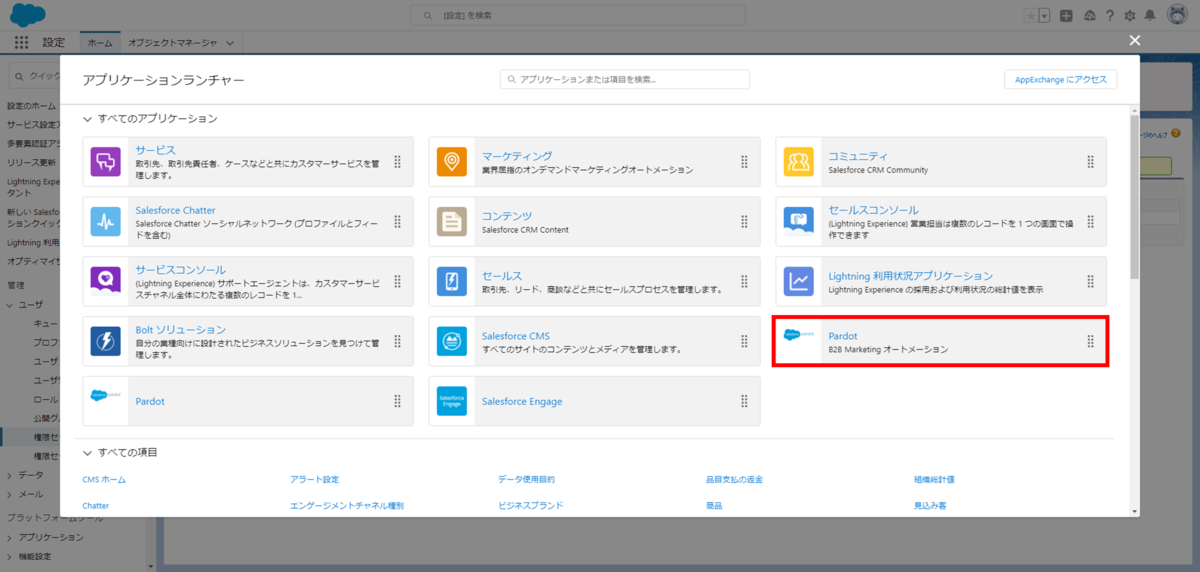
Task: Open the Trailhead guidance icon
Action: pyautogui.click(x=1089, y=16)
